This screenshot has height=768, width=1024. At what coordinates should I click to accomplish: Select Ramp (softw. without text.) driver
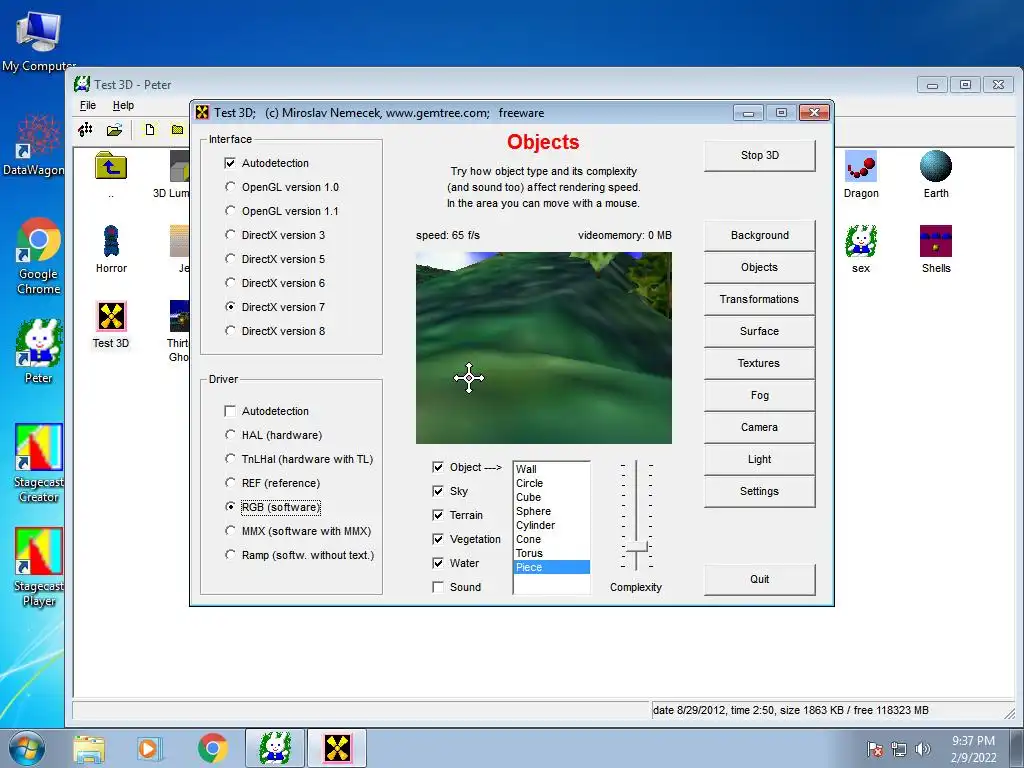[230, 555]
